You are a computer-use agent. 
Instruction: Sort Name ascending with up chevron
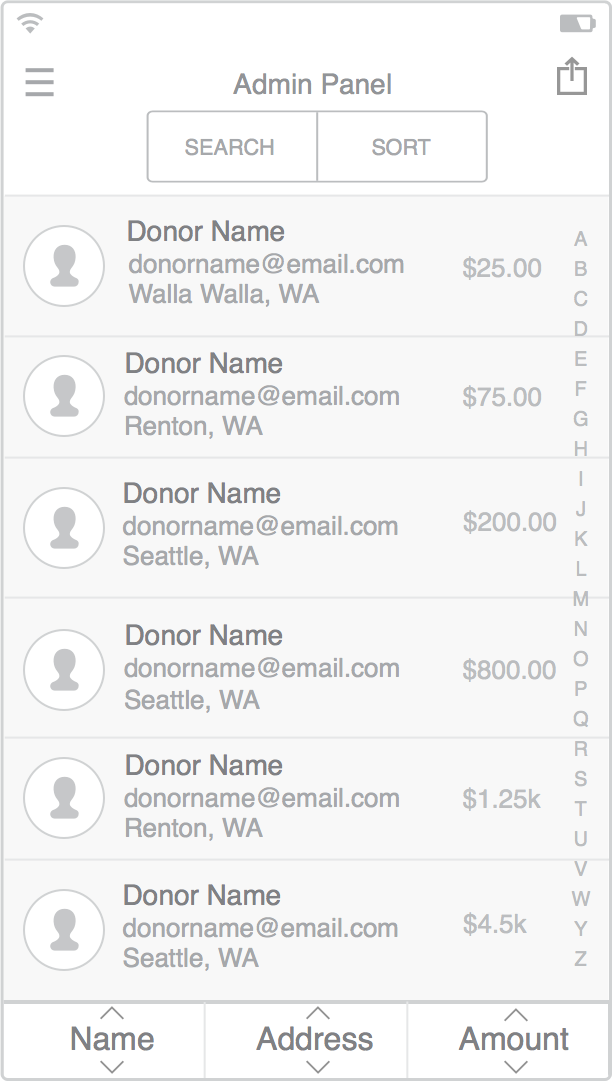[113, 1015]
